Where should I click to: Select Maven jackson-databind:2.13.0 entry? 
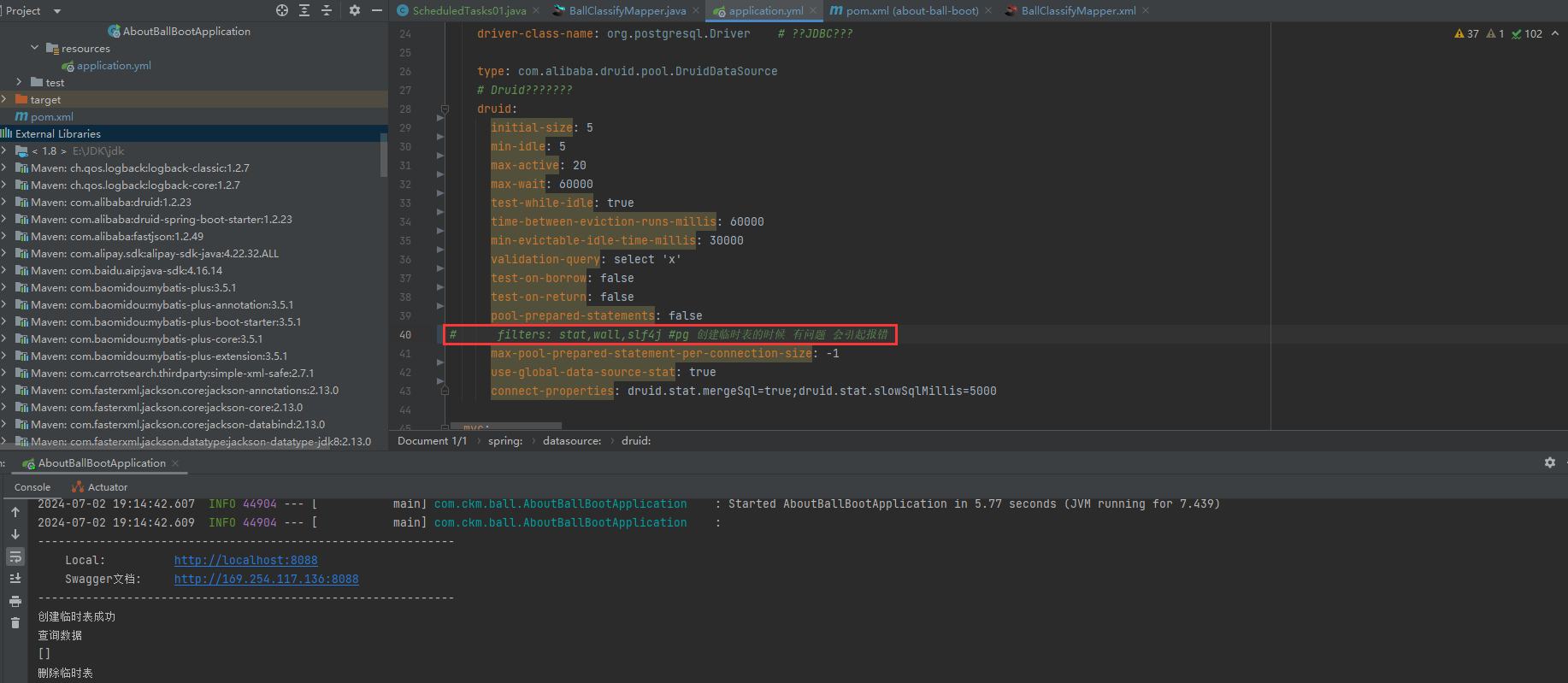click(179, 425)
